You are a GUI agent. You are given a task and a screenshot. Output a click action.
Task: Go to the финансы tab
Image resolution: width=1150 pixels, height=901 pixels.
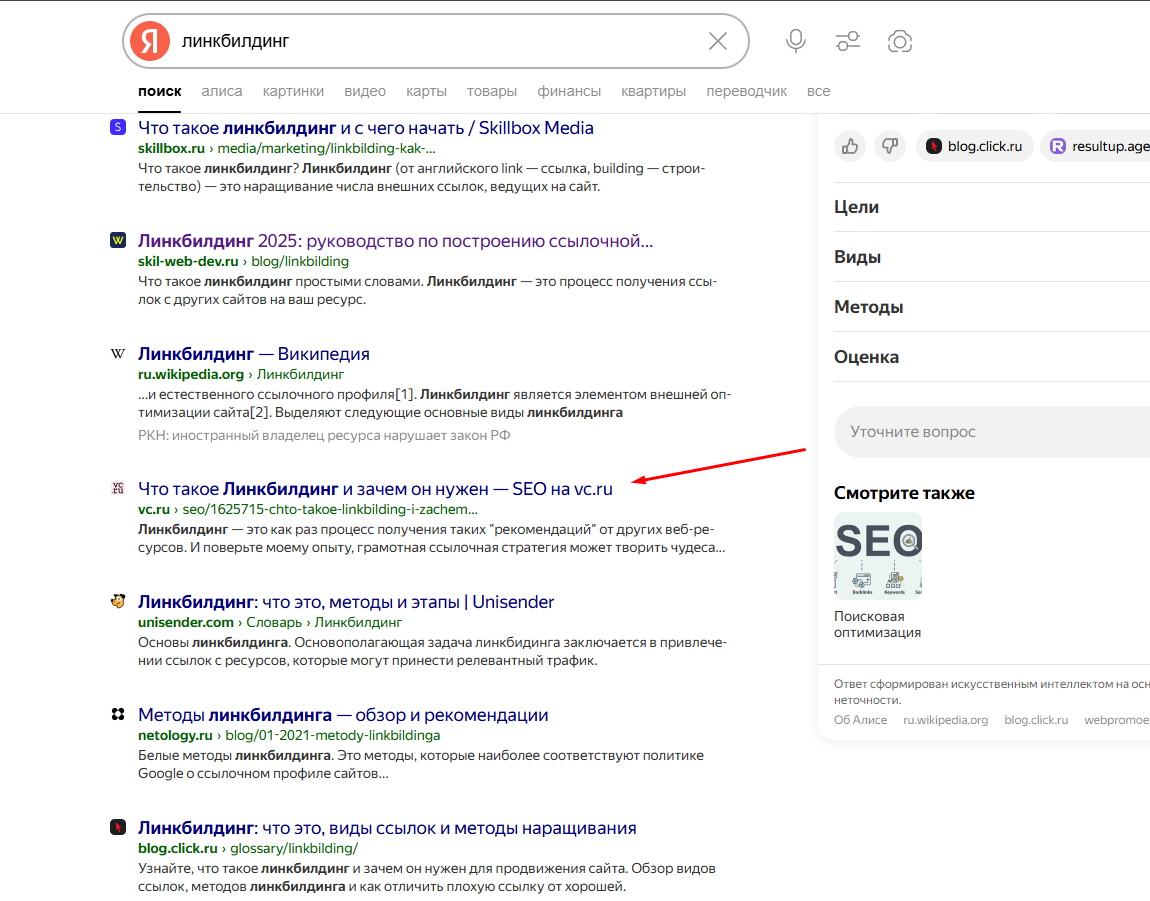(568, 92)
